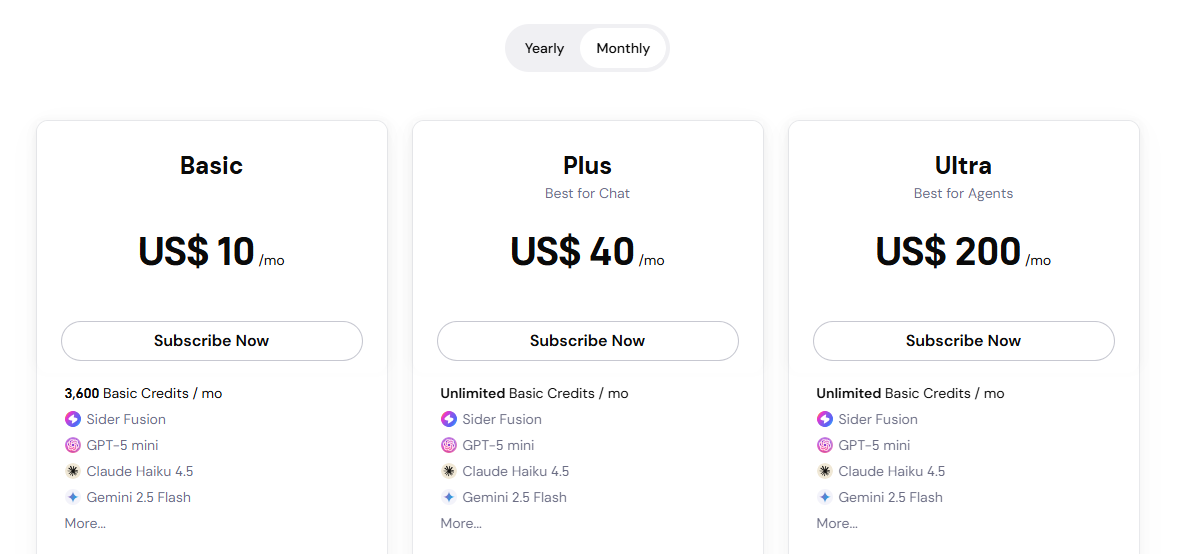This screenshot has height=554, width=1177.
Task: Switch billing to Yearly
Action: [544, 48]
